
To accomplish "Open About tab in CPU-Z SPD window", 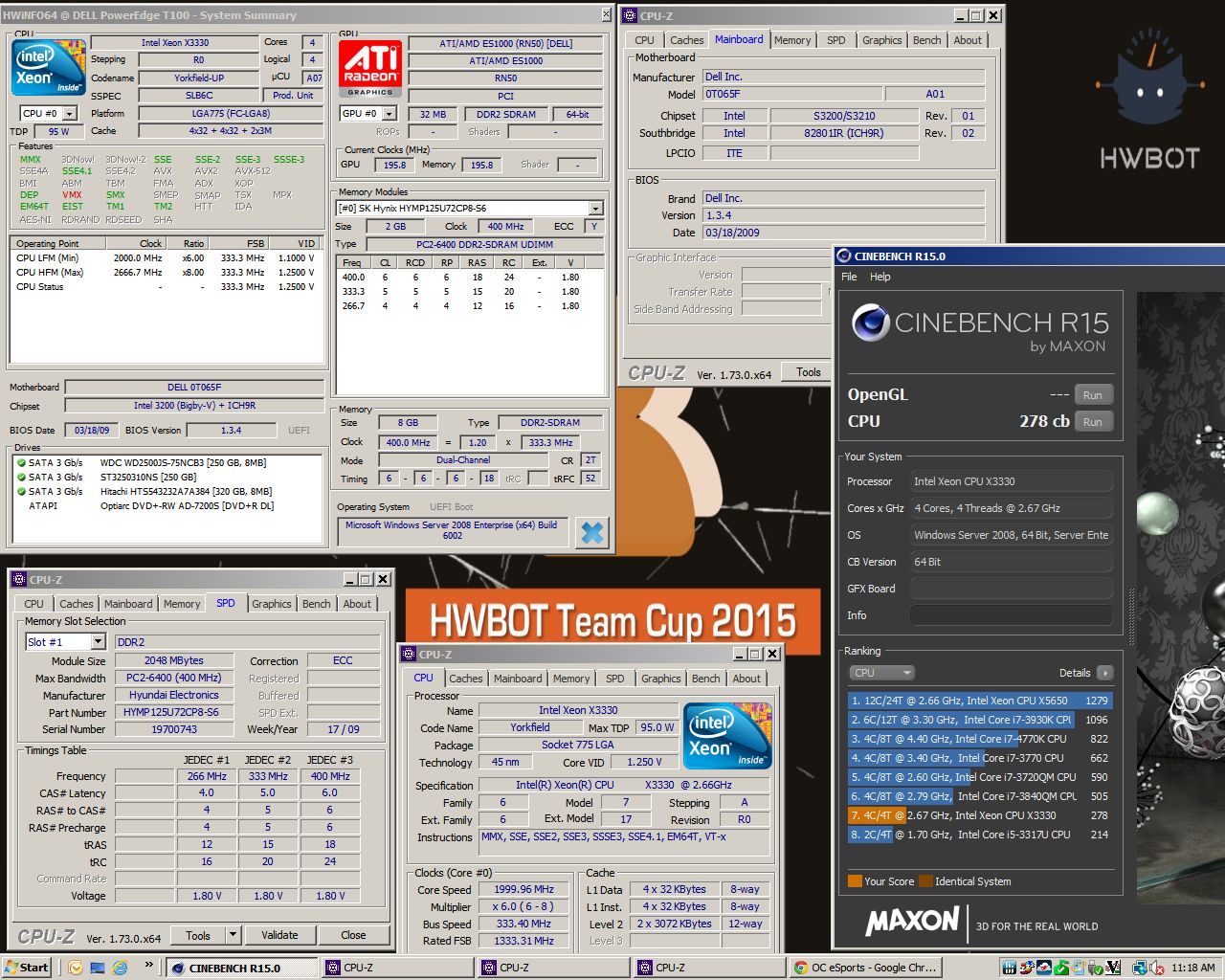I will [x=357, y=604].
